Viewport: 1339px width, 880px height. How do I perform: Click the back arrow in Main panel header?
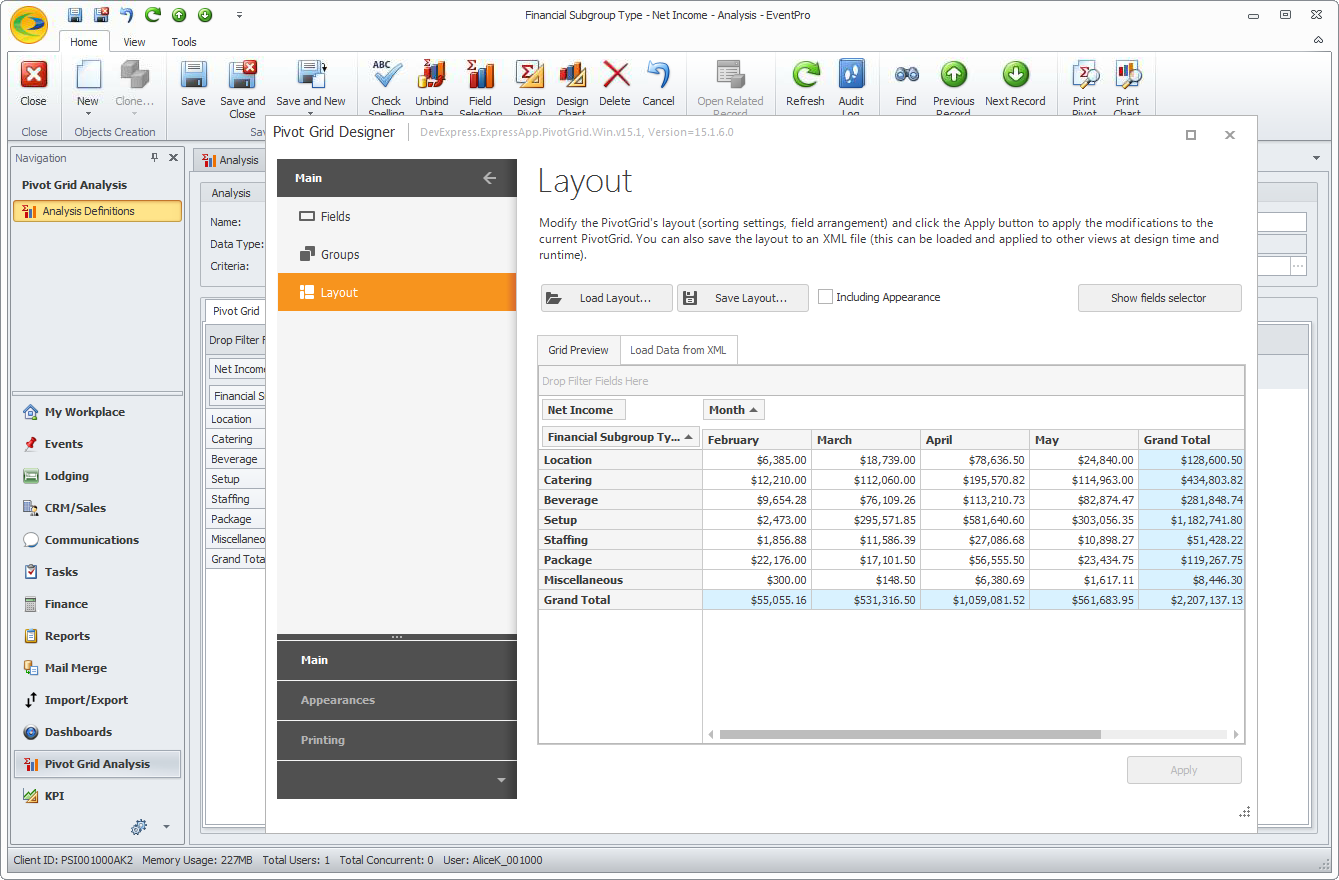coord(489,178)
